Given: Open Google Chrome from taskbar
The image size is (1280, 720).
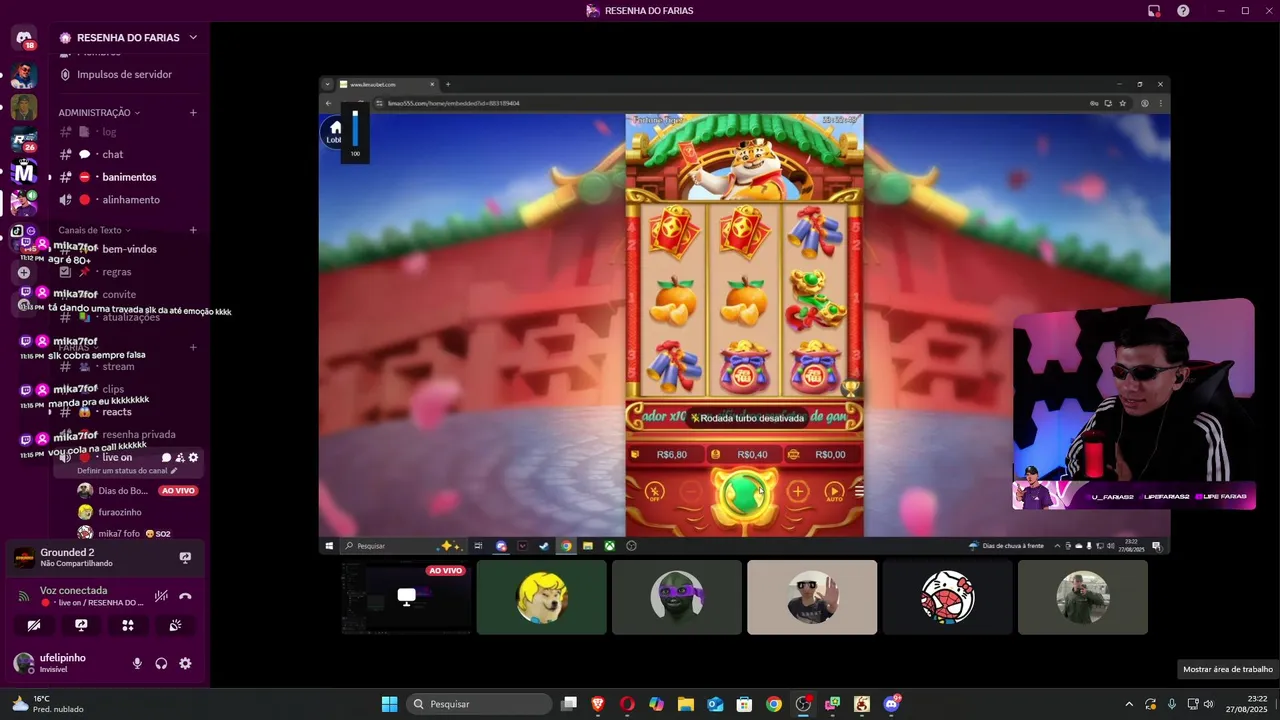Looking at the screenshot, I should pos(774,704).
